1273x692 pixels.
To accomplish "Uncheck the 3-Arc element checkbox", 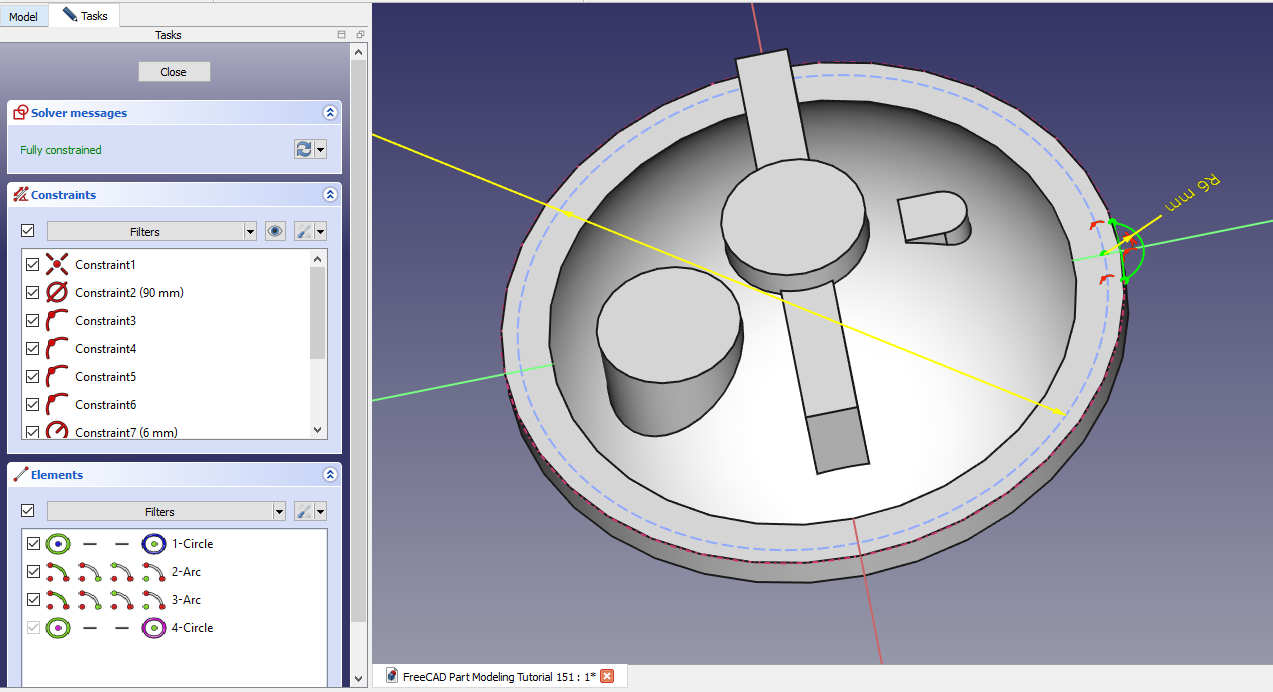I will click(33, 600).
